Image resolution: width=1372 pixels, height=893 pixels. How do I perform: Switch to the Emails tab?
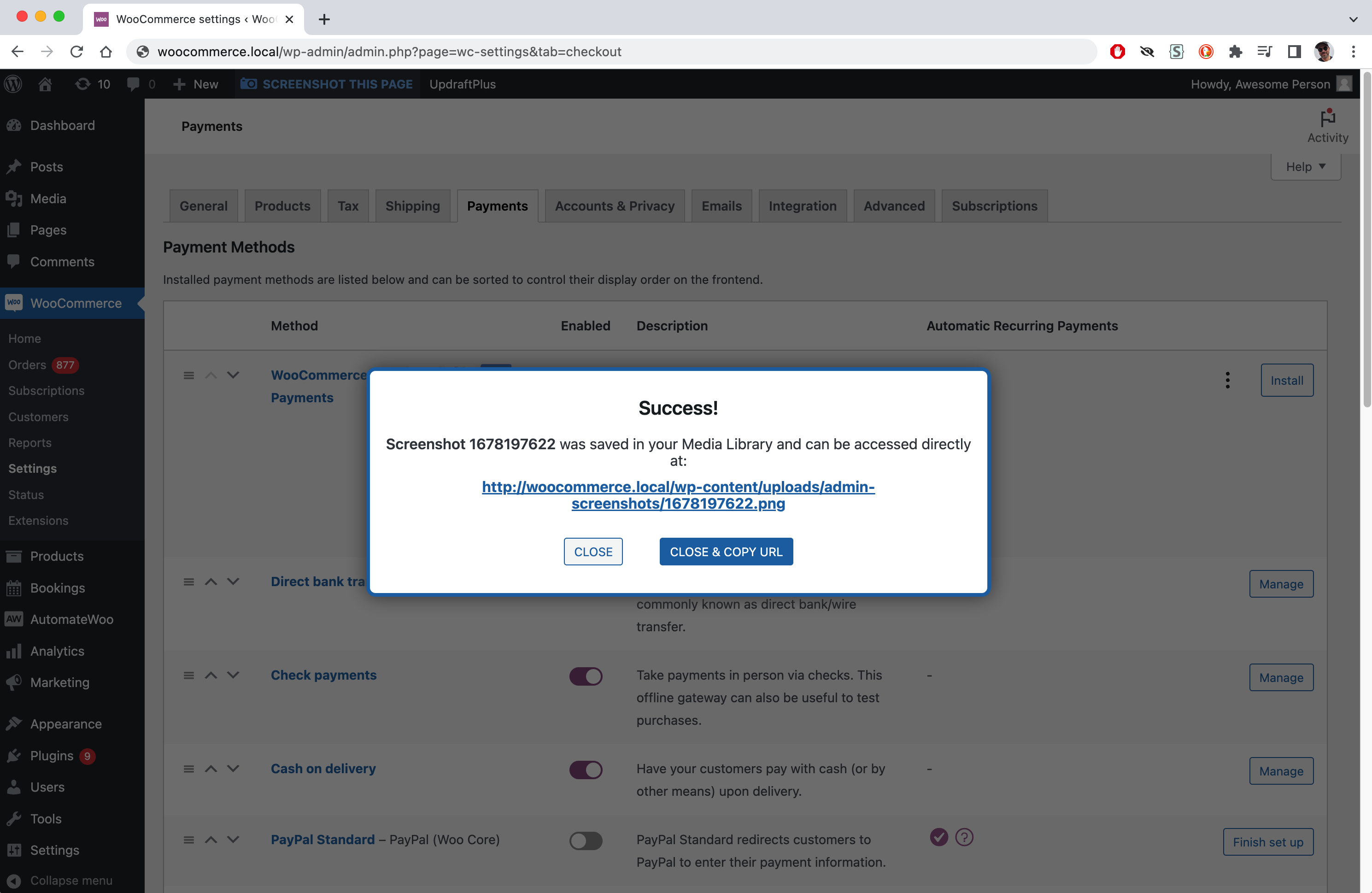721,206
